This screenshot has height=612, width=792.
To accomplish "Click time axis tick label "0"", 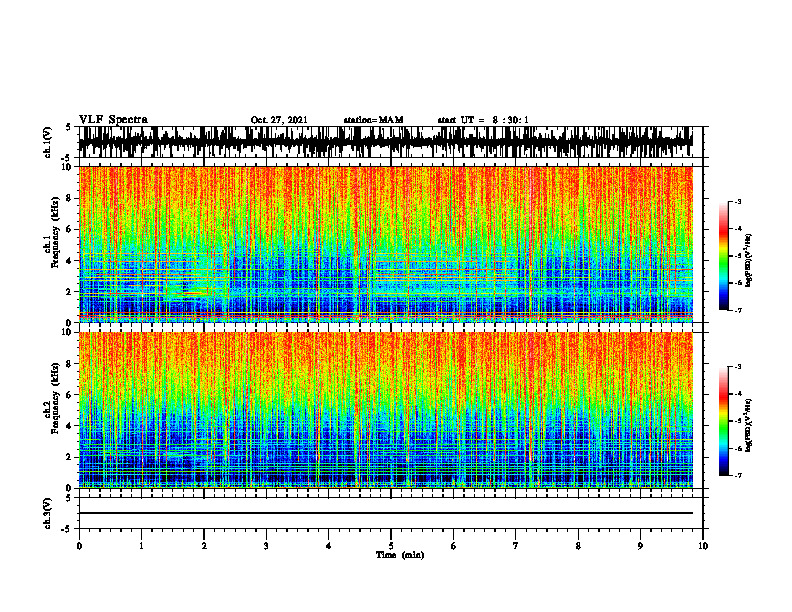I will point(79,546).
